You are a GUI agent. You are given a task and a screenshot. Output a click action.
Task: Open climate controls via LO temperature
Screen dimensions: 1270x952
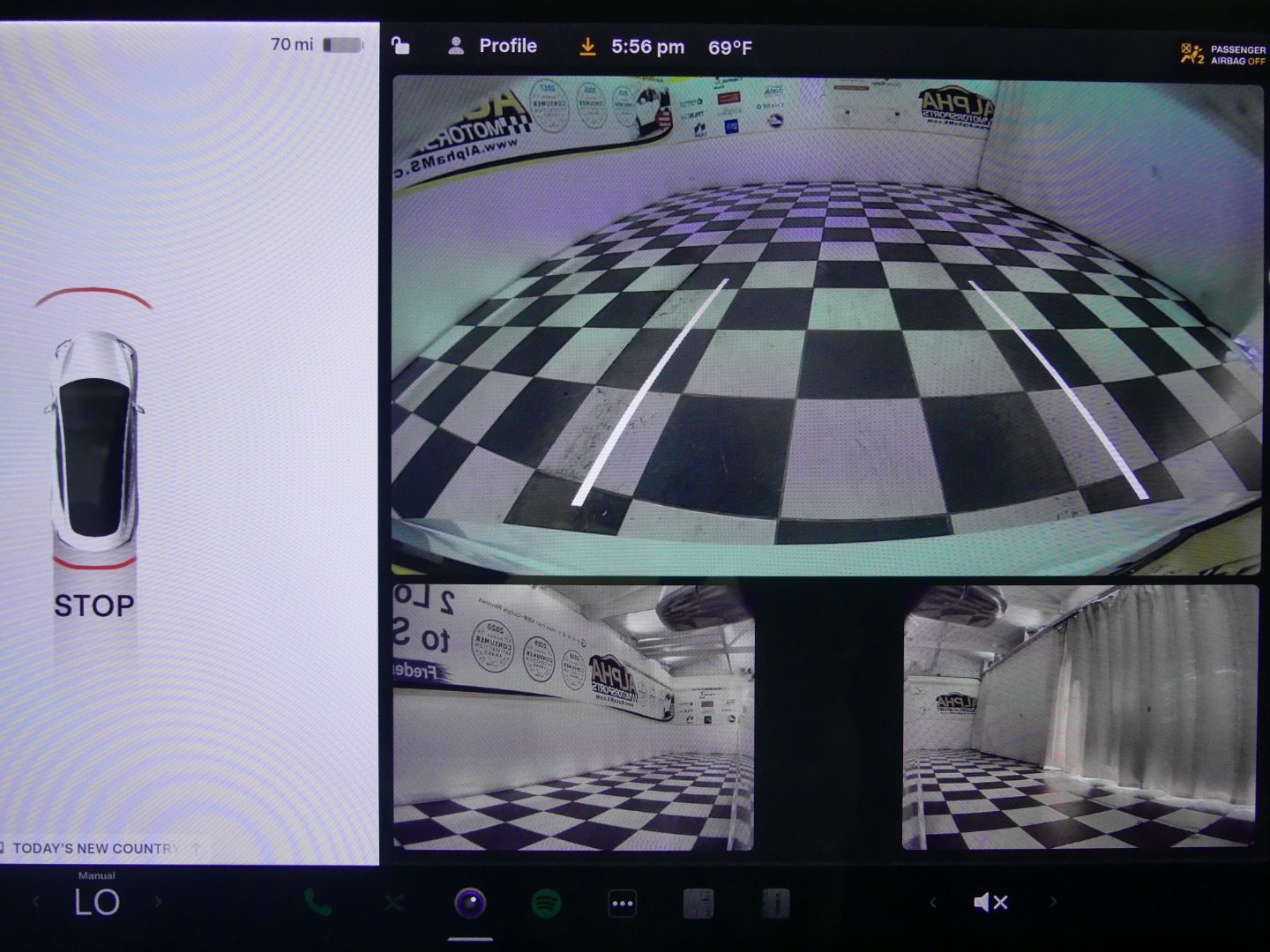tap(97, 902)
